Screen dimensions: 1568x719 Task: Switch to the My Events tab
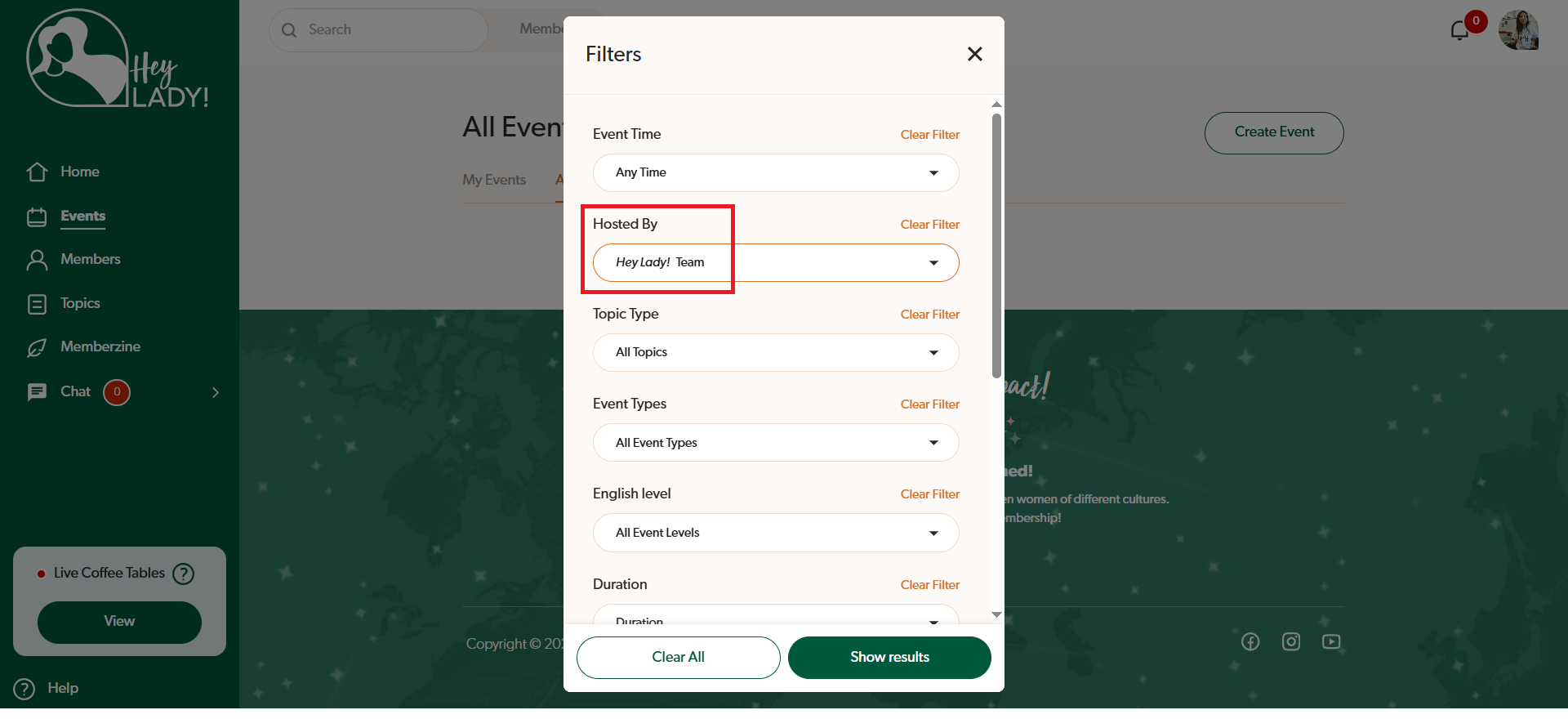494,180
